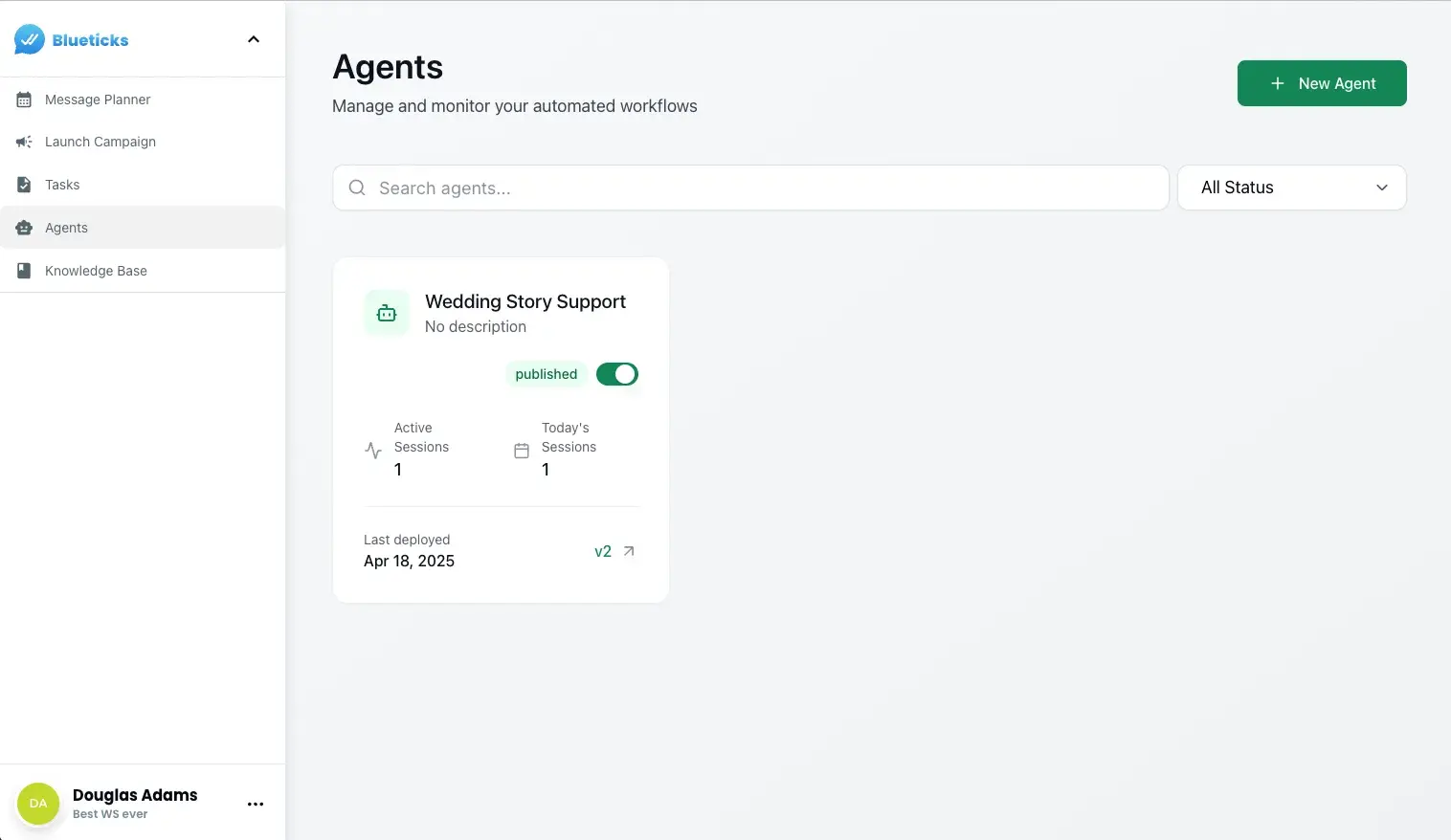Open the Tasks document icon
Viewport: 1451px width, 840px height.
[24, 184]
